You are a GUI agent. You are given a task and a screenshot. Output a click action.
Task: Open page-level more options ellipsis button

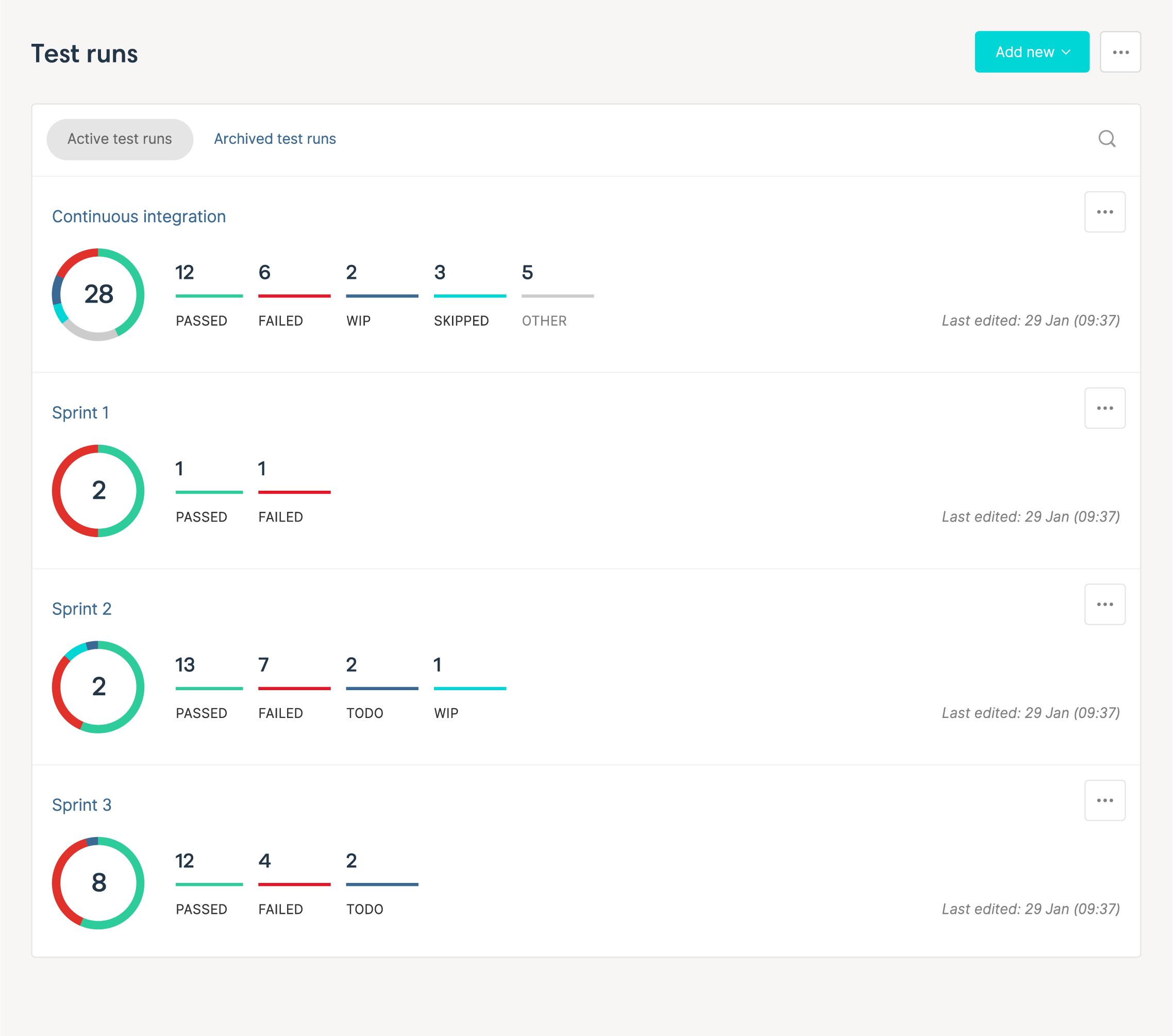(1119, 52)
